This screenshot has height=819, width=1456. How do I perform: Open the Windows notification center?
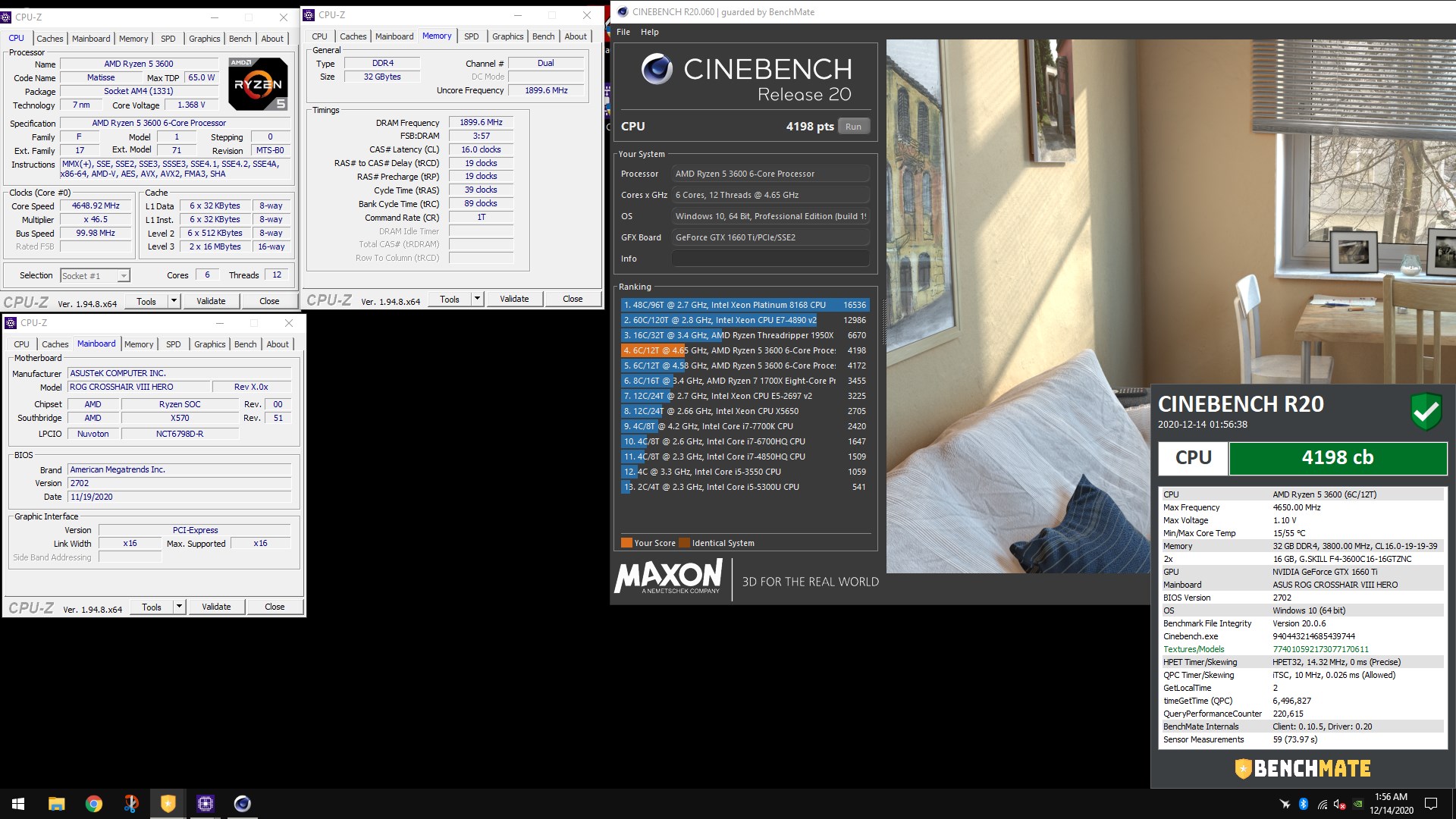click(1431, 804)
